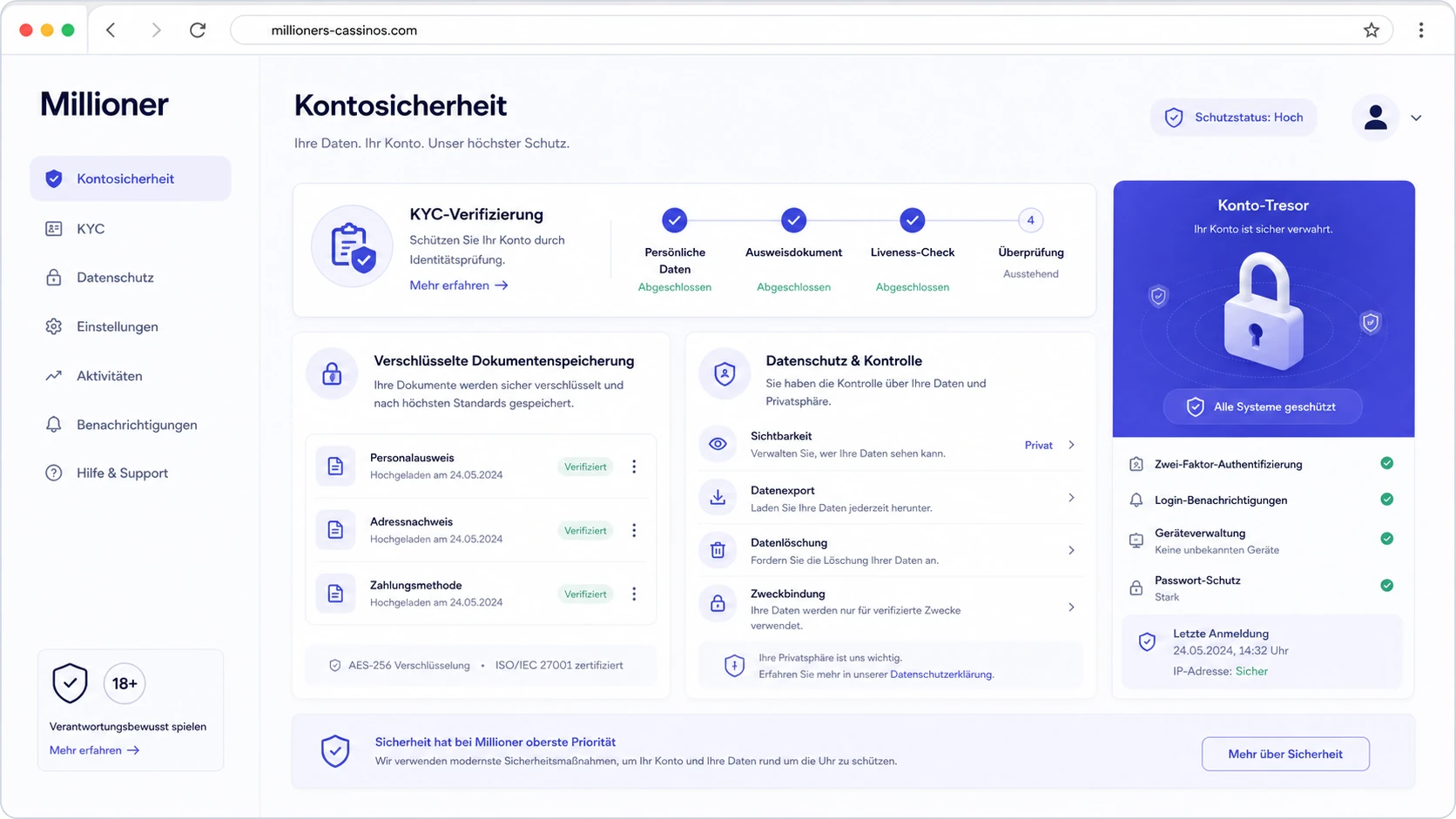This screenshot has width=1456, height=819.
Task: Click Verifiziert badge on Zahlungsmethode
Action: click(x=585, y=594)
